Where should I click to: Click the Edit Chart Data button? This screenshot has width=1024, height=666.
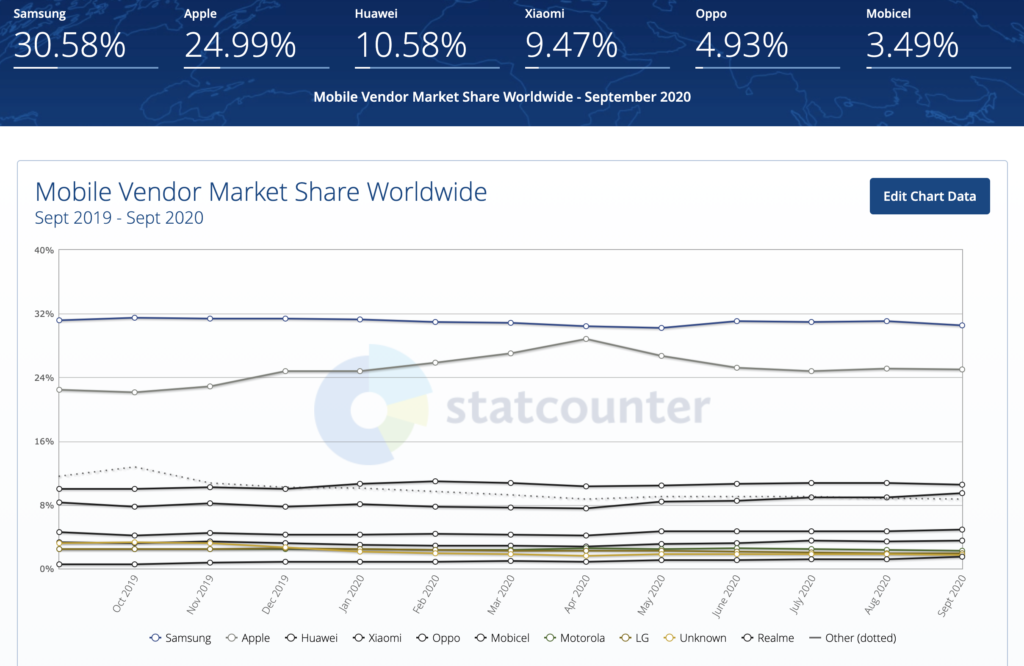coord(929,196)
